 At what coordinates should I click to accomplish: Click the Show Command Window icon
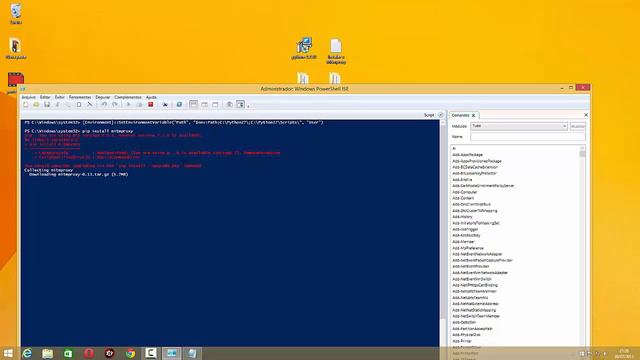(230, 105)
